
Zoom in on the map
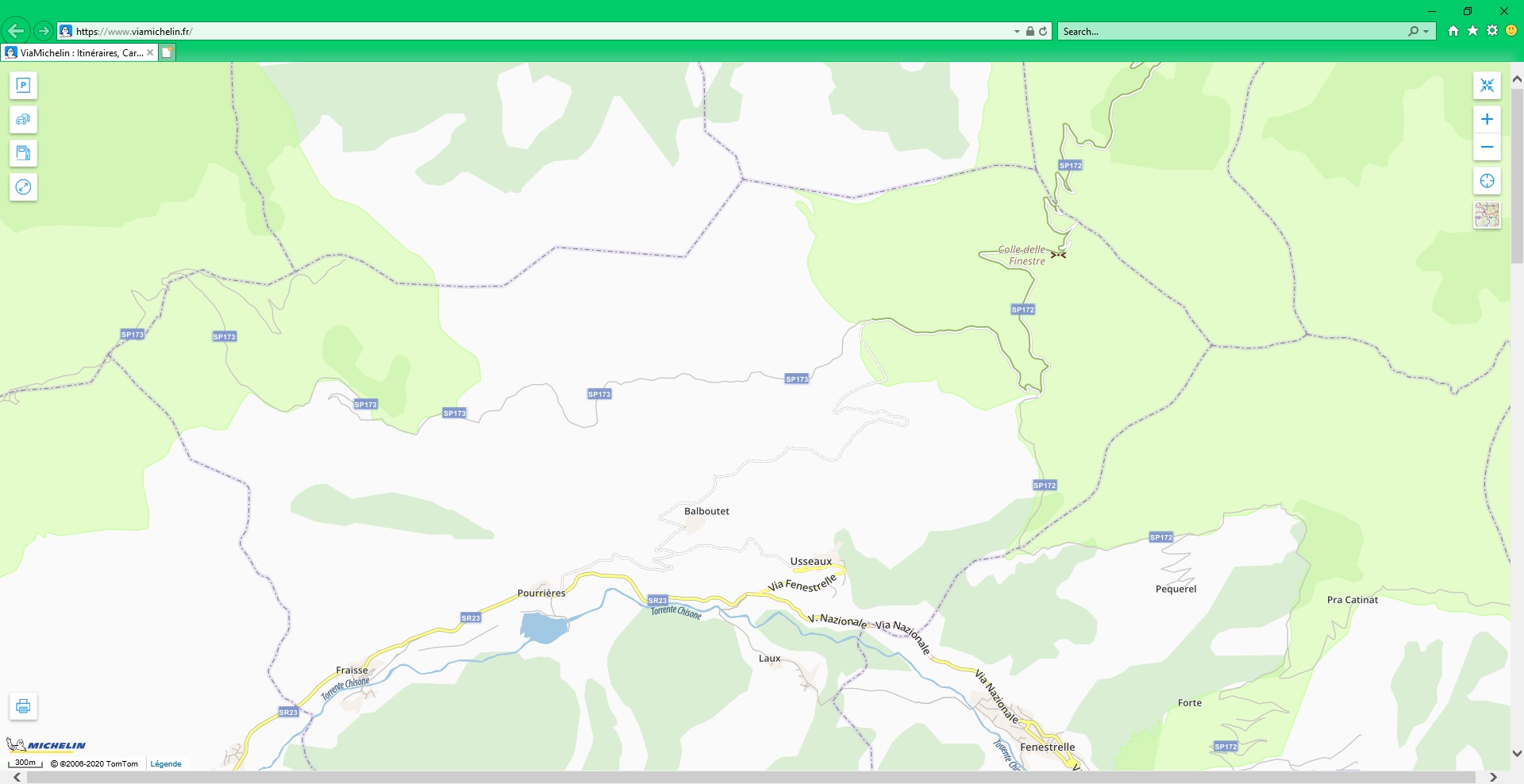coord(1487,120)
